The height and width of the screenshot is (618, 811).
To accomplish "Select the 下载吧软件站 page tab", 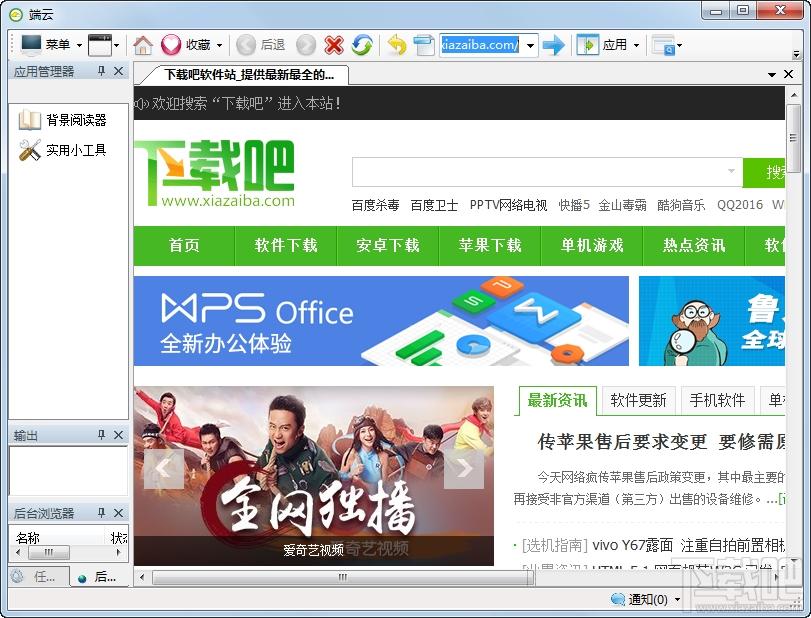I will tap(248, 74).
